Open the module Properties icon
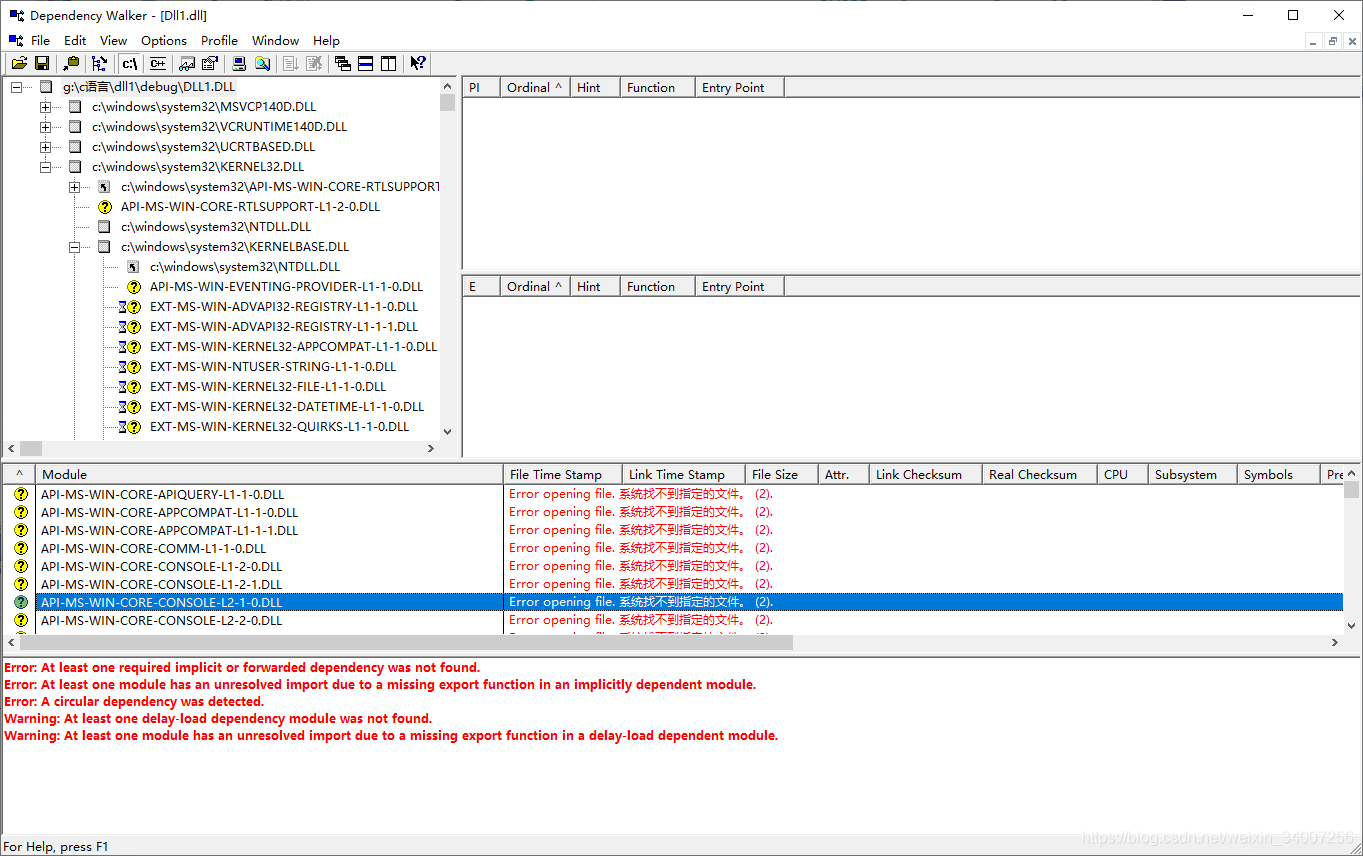The height and width of the screenshot is (856, 1363). 210,63
